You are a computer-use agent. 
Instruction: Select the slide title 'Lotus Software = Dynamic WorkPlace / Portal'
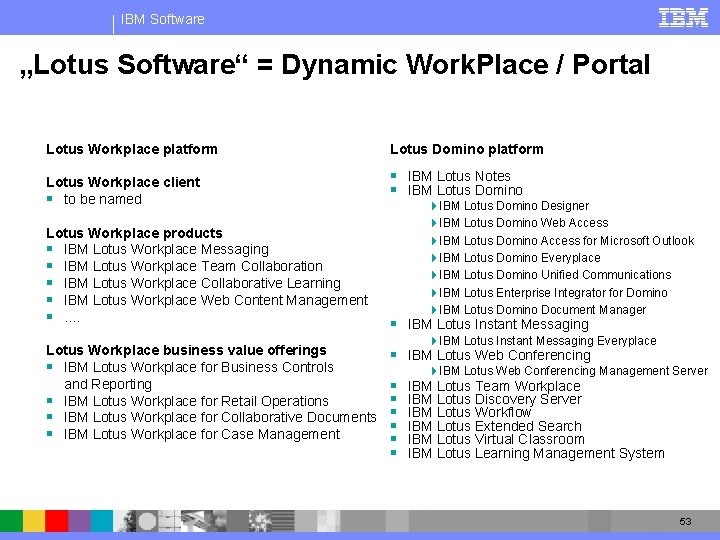point(335,65)
